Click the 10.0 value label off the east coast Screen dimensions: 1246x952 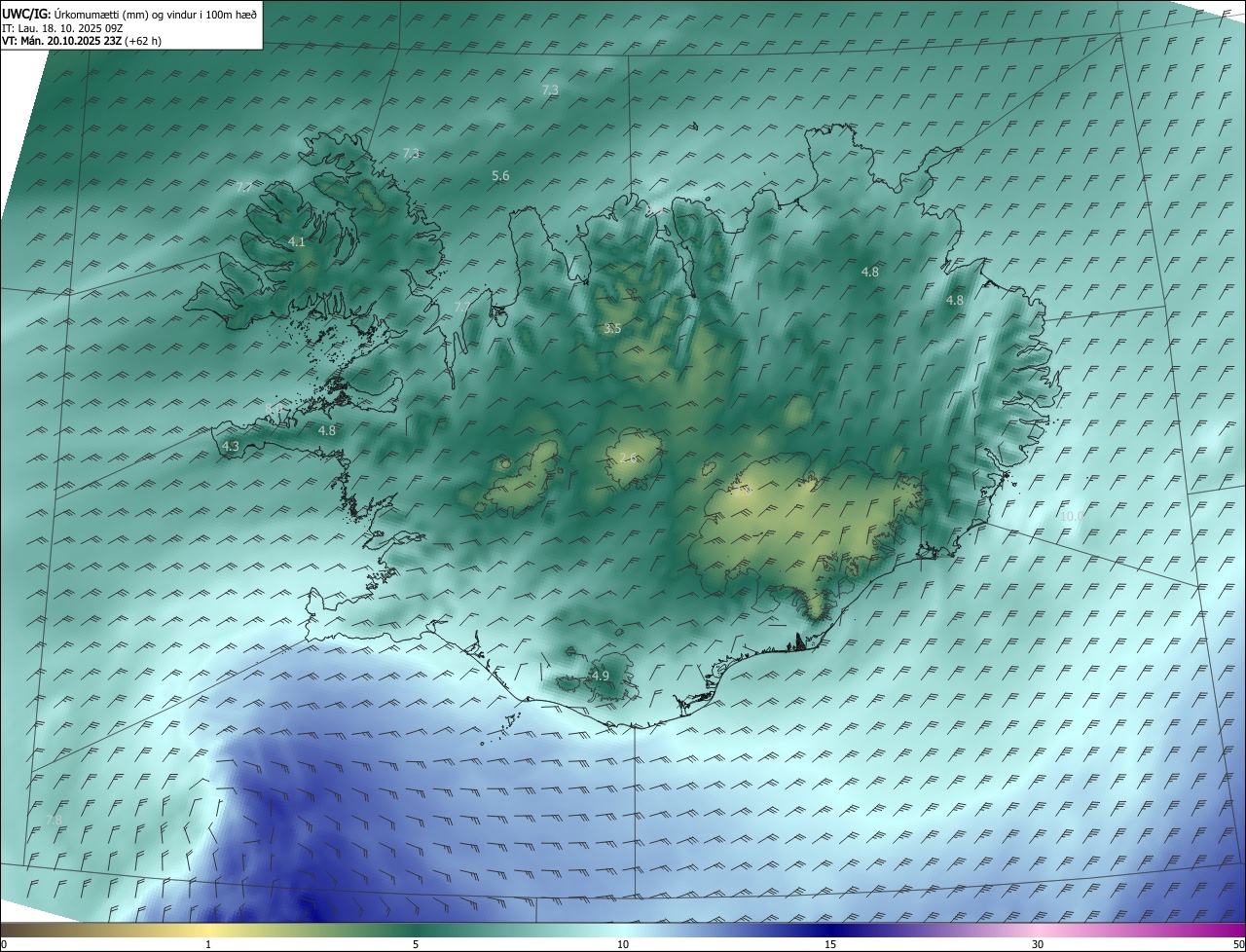click(x=1072, y=516)
